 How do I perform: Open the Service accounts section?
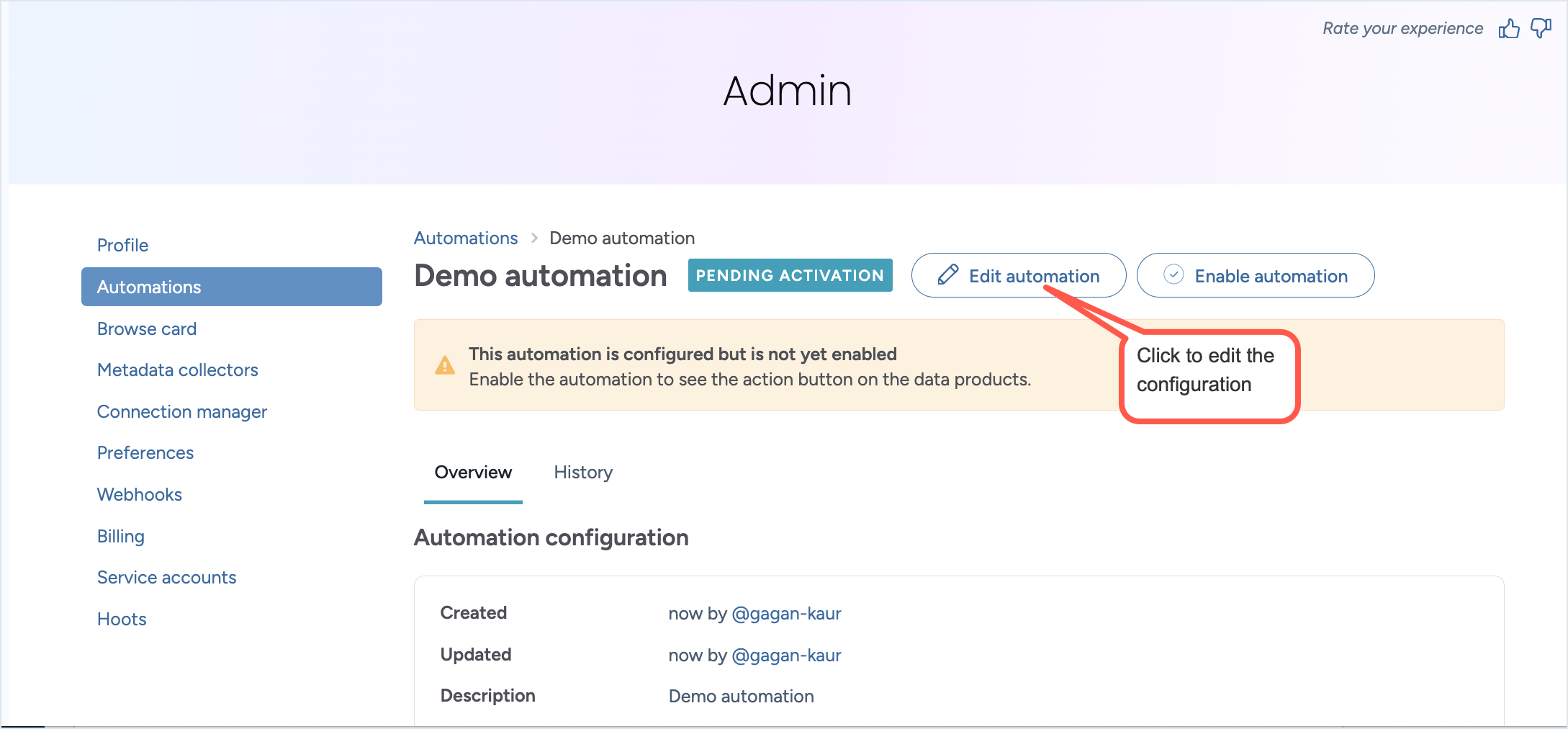tap(166, 577)
